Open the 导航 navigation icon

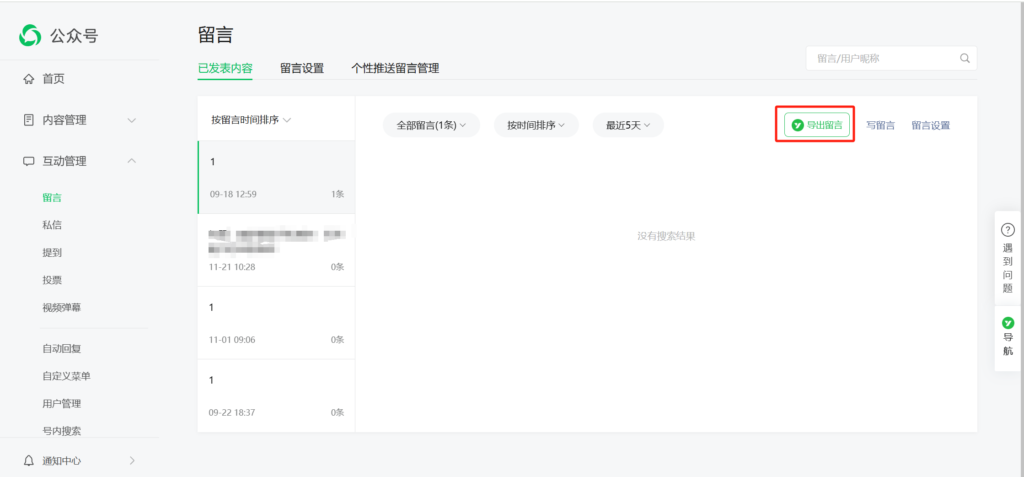[1007, 323]
